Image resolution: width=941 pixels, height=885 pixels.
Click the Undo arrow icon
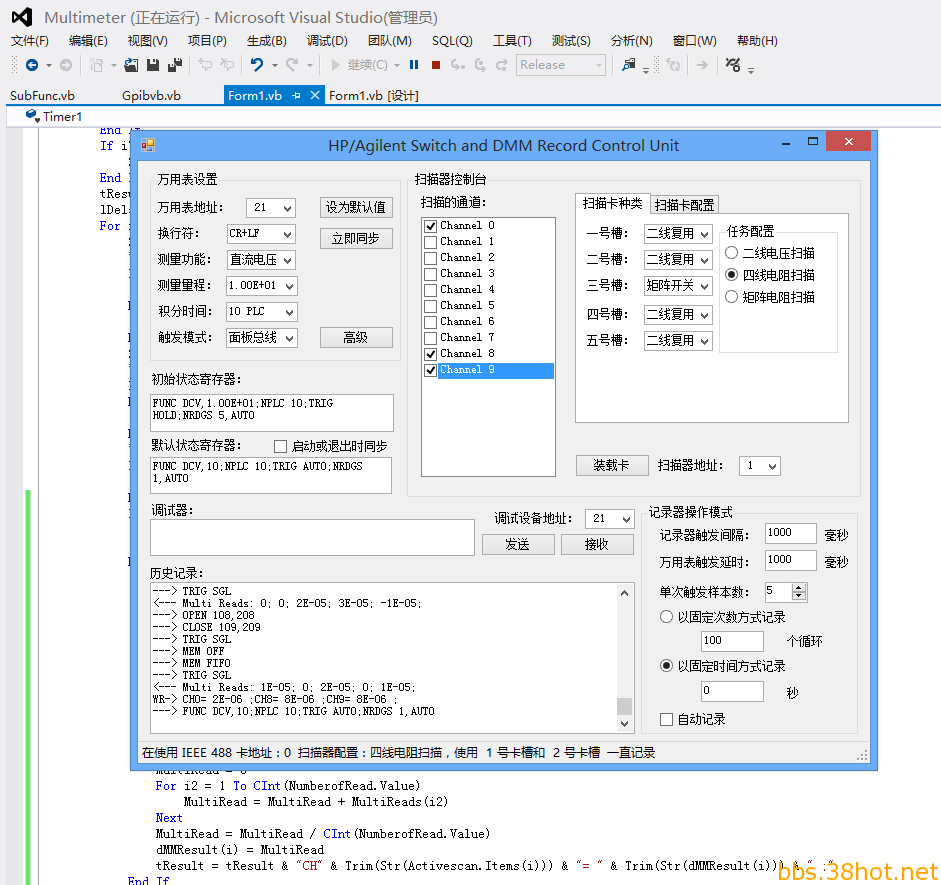257,65
